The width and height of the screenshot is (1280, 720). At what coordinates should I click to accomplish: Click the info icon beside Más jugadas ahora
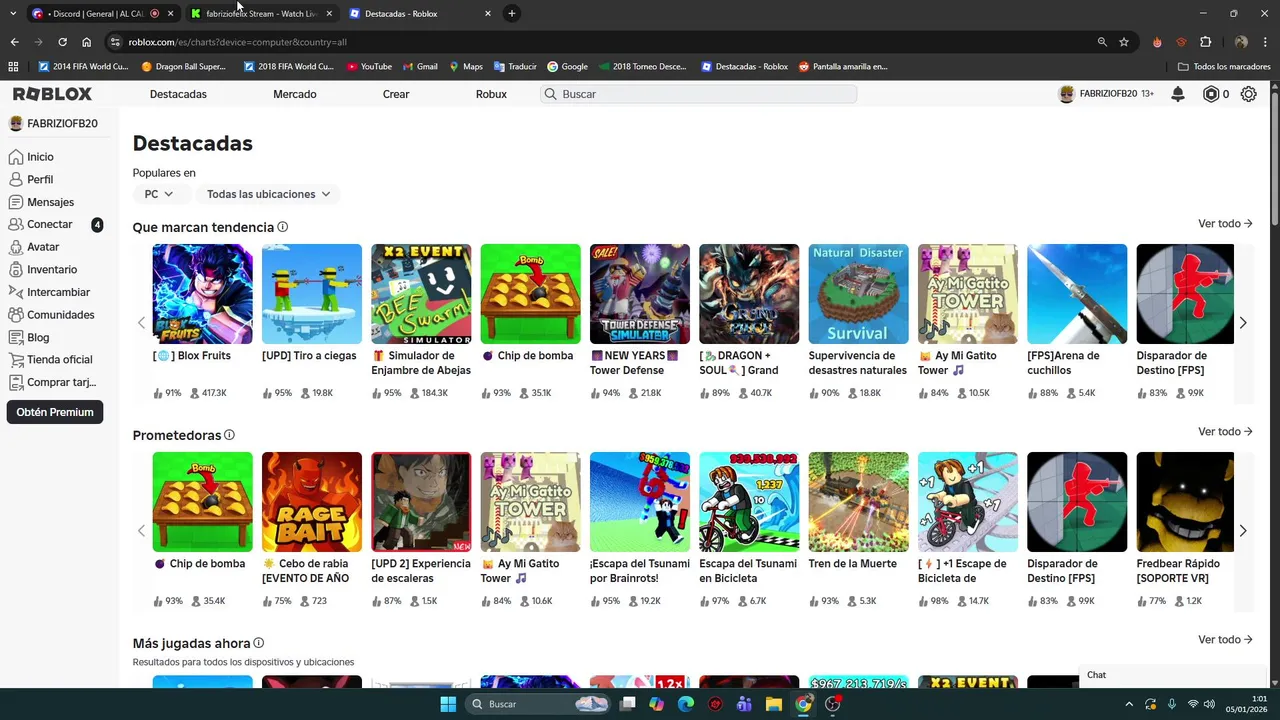tap(259, 643)
